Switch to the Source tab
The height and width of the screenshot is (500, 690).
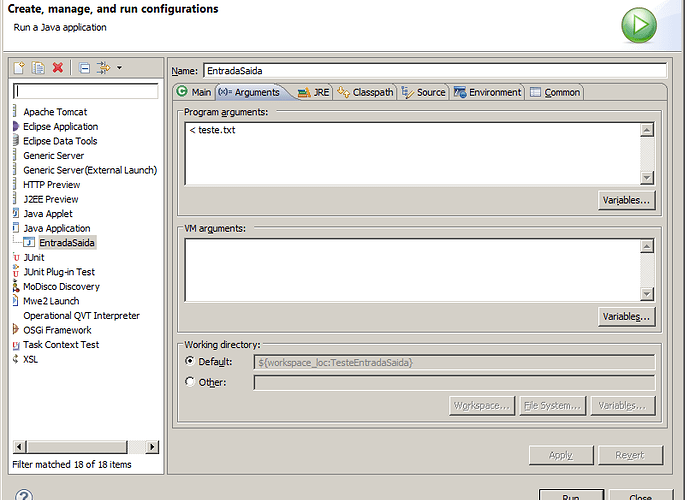tap(423, 92)
